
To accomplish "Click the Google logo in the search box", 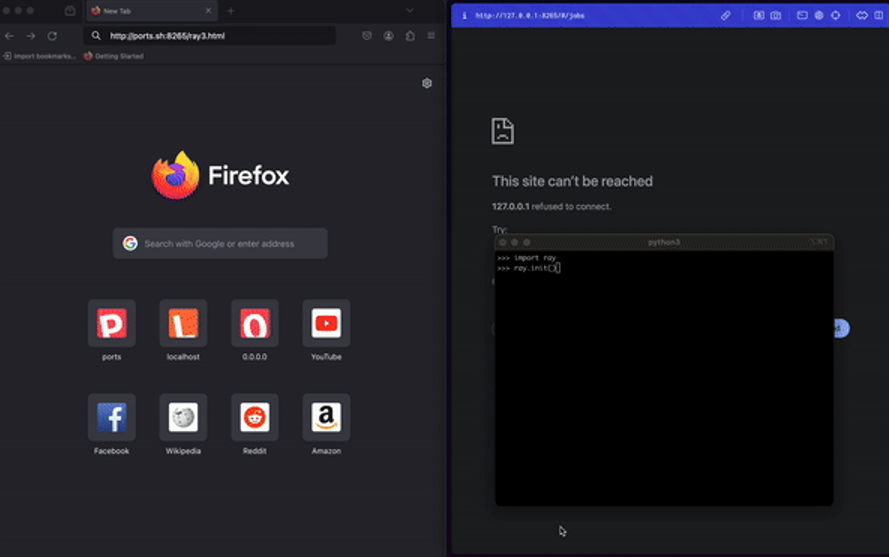I will pos(130,243).
